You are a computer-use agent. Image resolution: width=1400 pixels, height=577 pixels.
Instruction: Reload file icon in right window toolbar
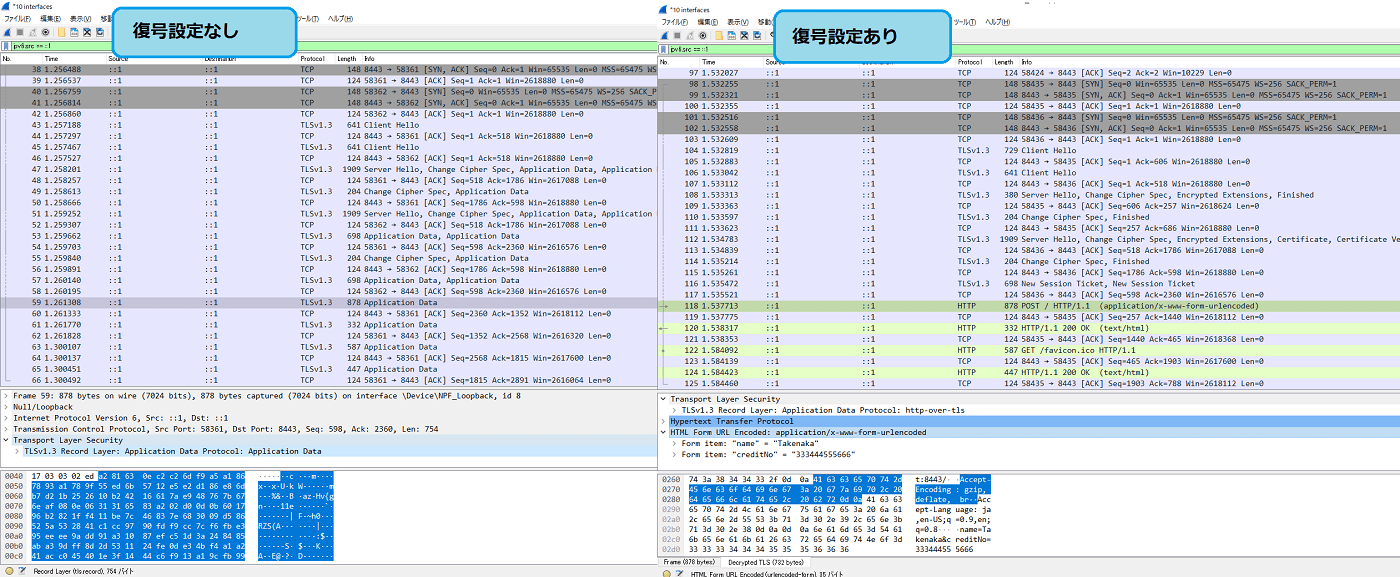[757, 35]
